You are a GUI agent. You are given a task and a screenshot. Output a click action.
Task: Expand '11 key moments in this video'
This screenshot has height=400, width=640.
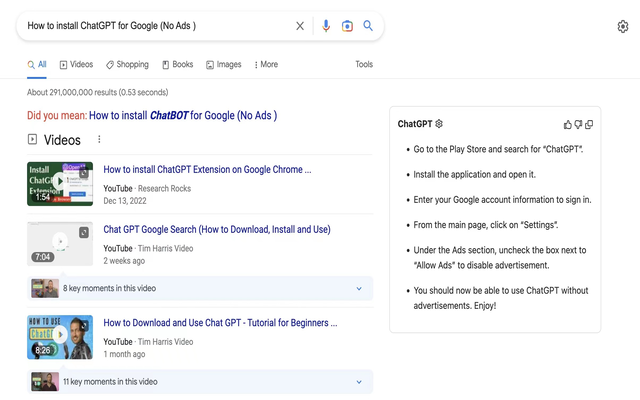point(200,382)
